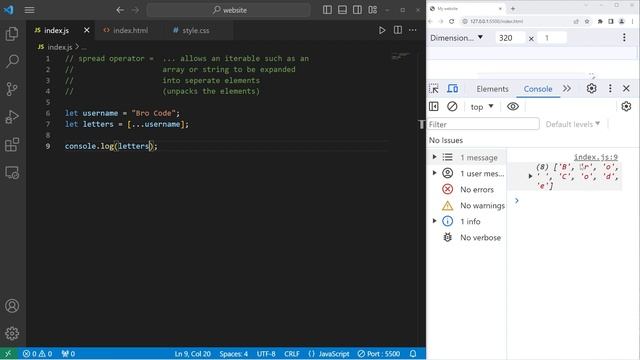This screenshot has width=640, height=360.
Task: Open the Dimensions device dropdown
Action: tap(456, 38)
